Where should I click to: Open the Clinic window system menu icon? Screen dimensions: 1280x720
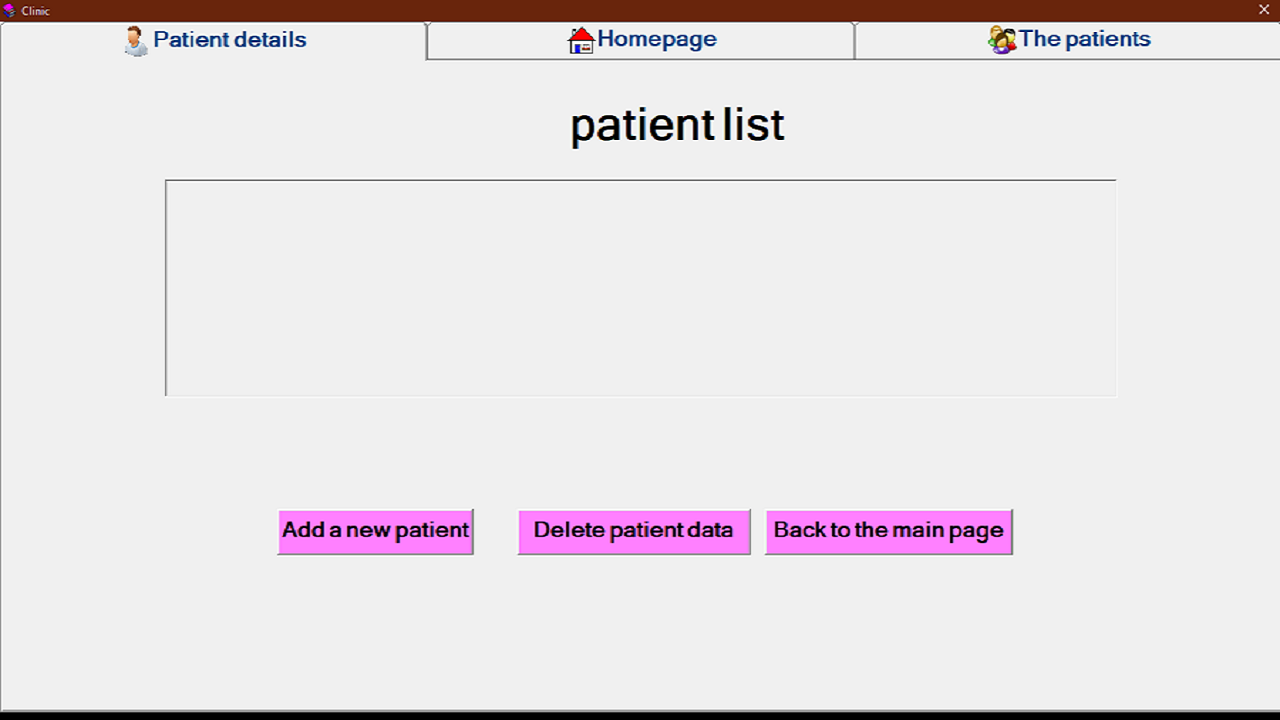click(x=10, y=11)
